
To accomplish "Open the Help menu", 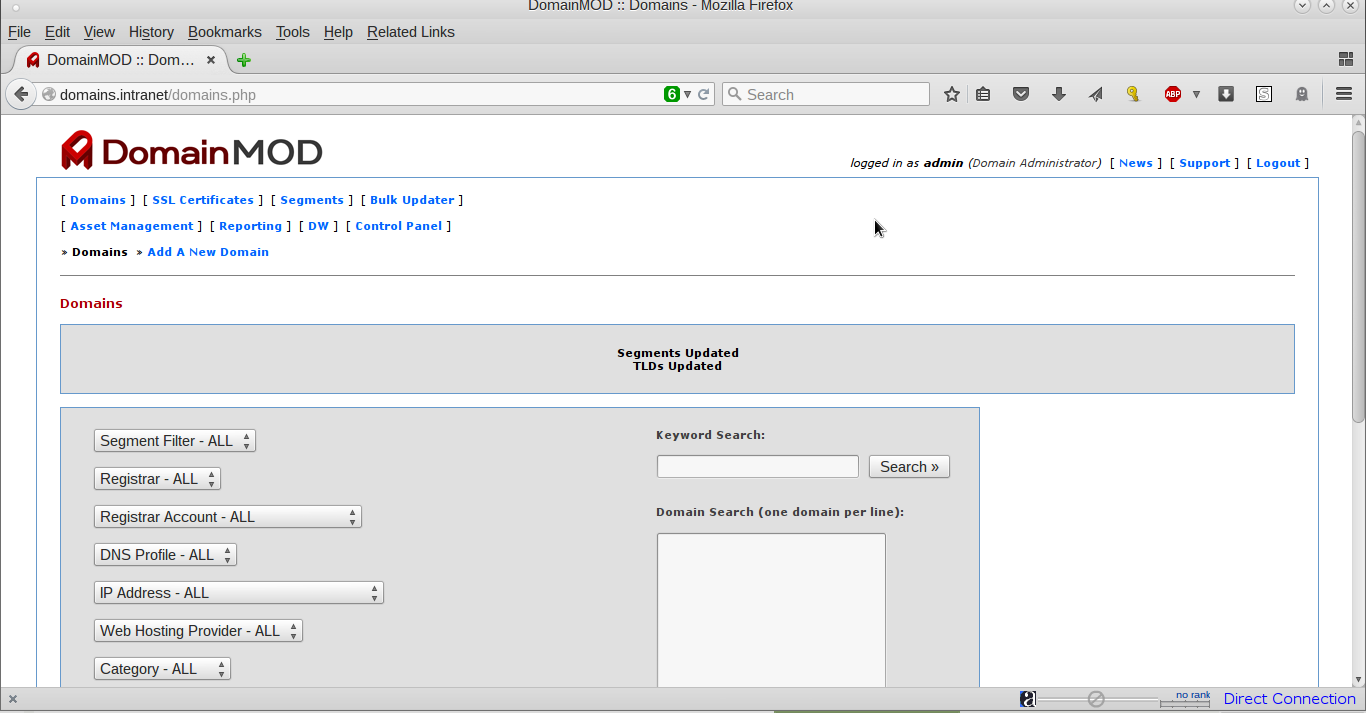I will 338,32.
